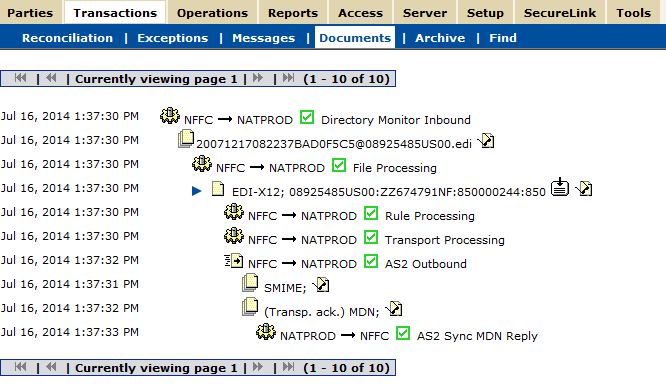Click the Transport Processing label

[445, 240]
